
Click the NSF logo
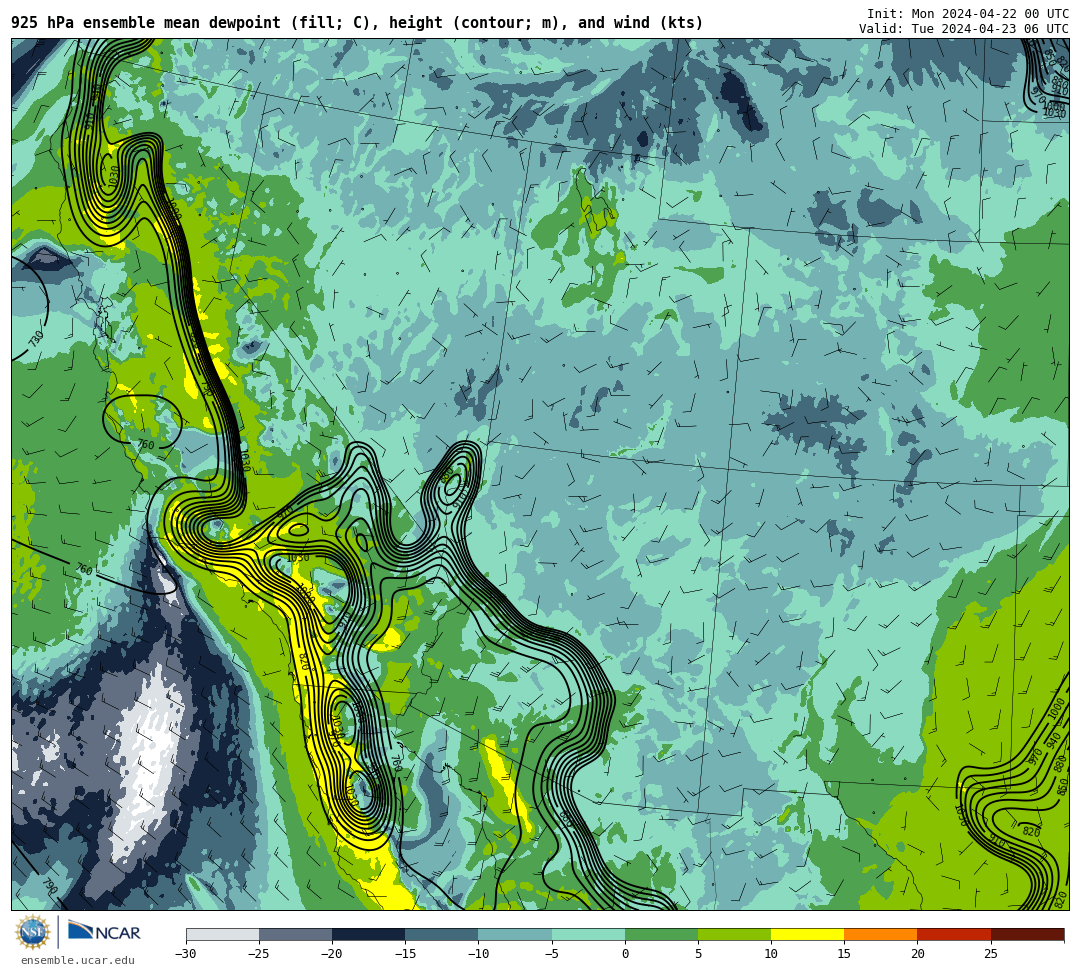click(32, 932)
